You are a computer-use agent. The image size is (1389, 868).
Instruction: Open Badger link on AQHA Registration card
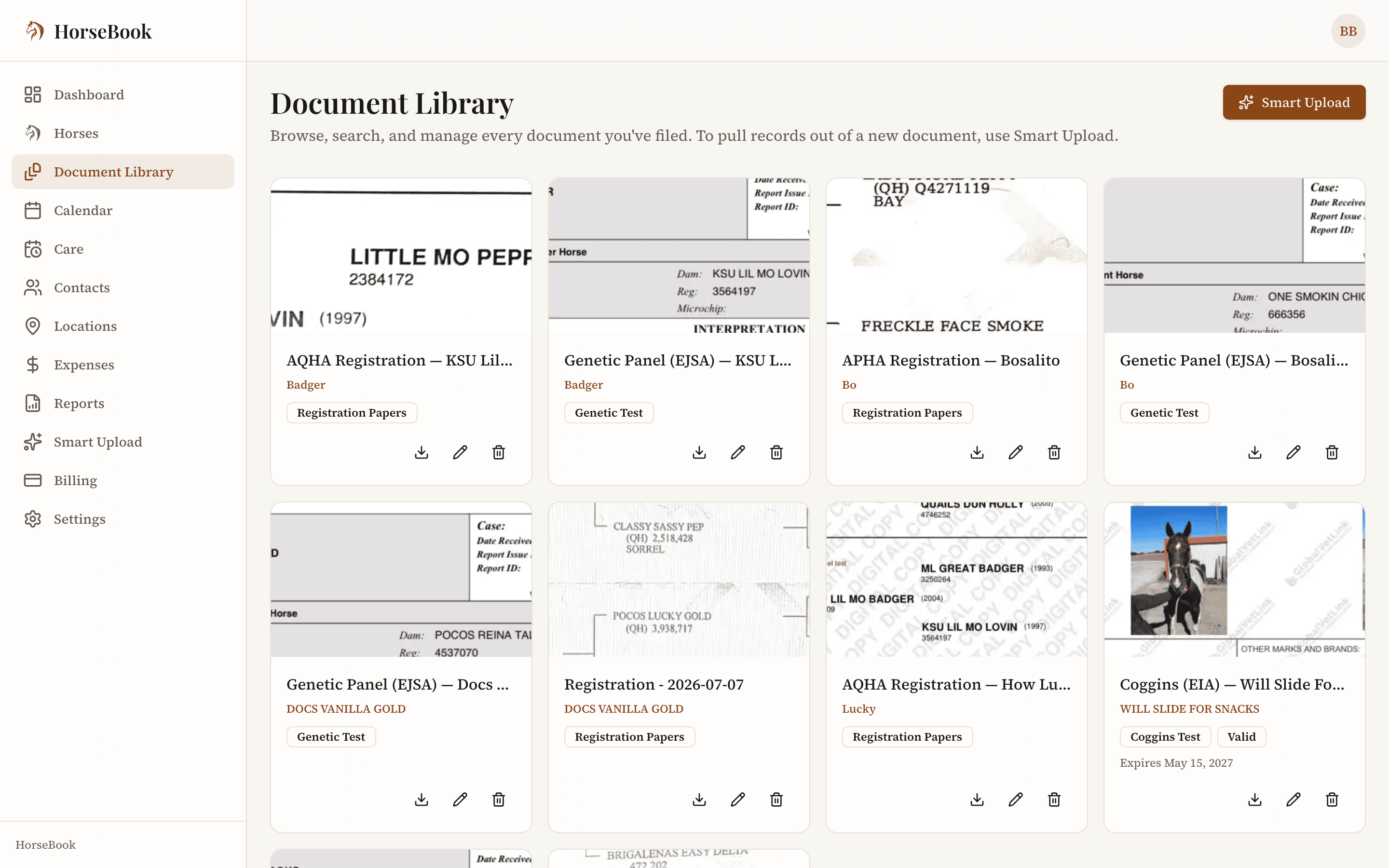[x=306, y=385]
